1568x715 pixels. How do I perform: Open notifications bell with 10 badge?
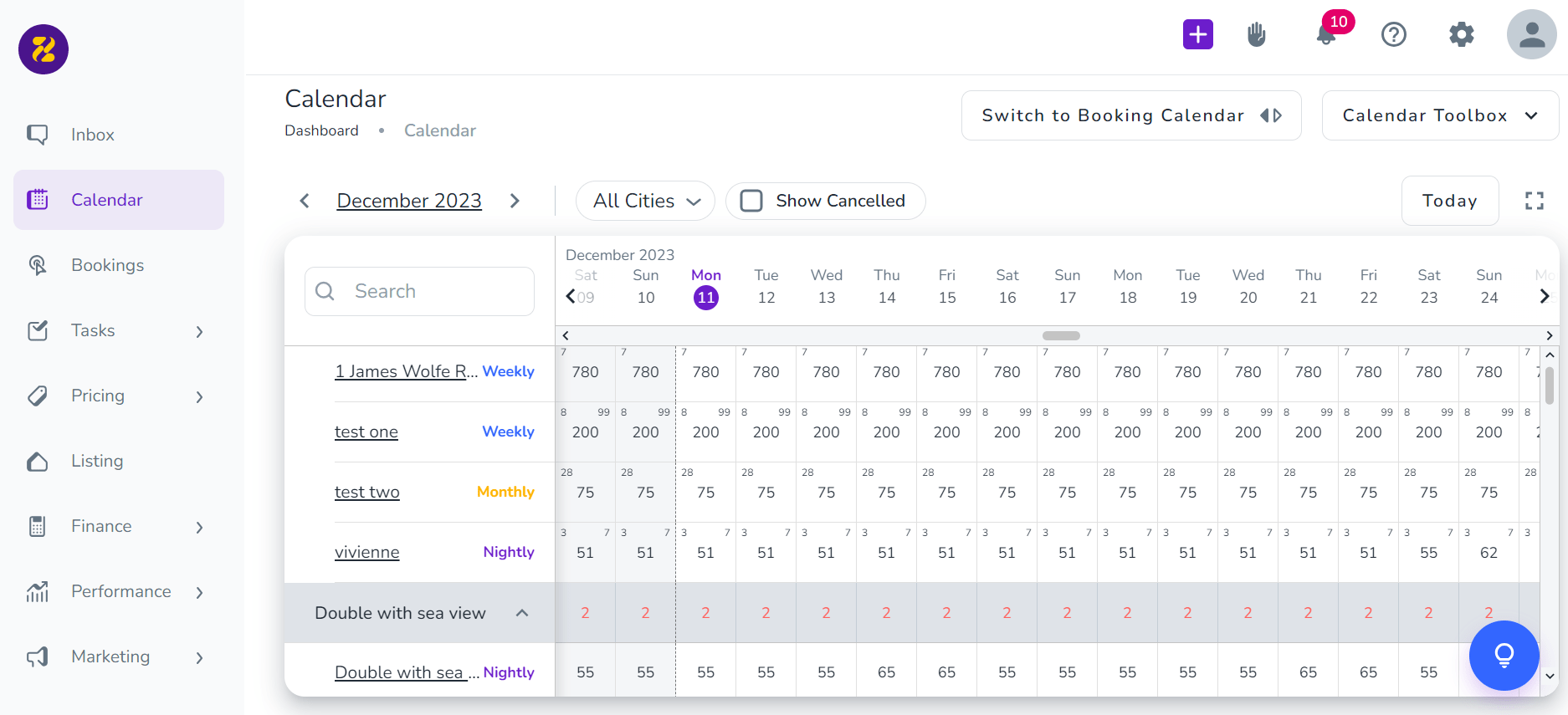[1326, 35]
